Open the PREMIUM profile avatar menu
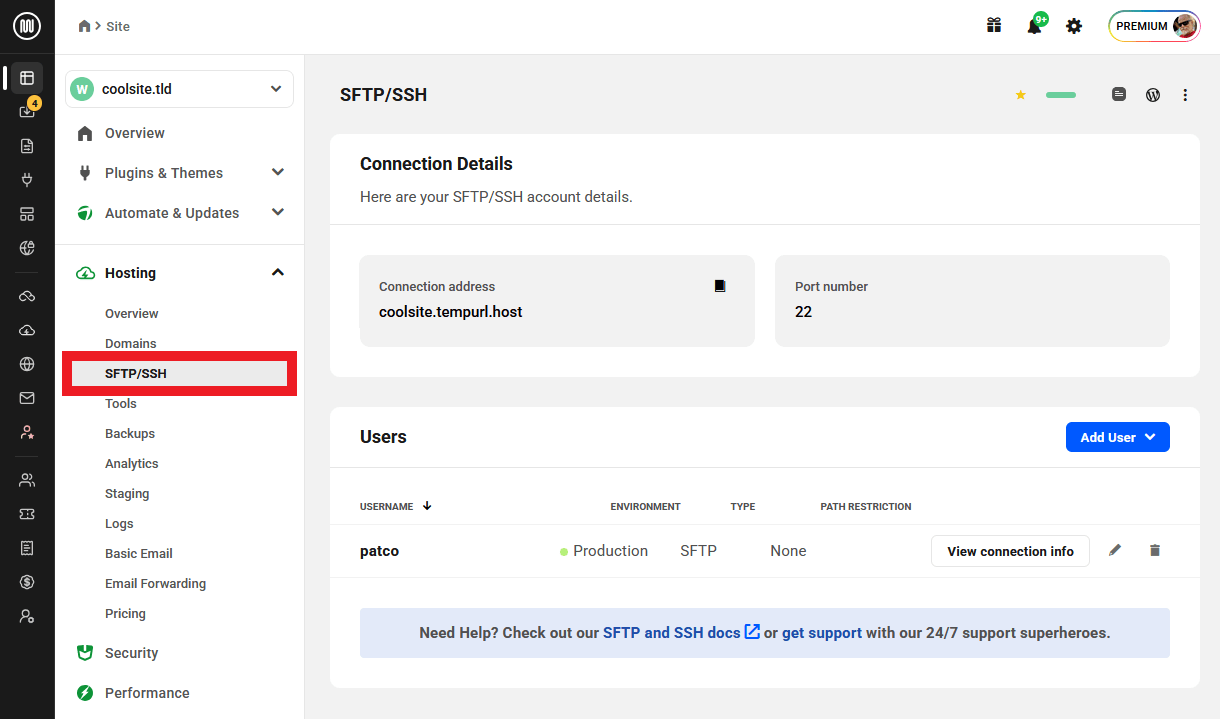 [1154, 26]
